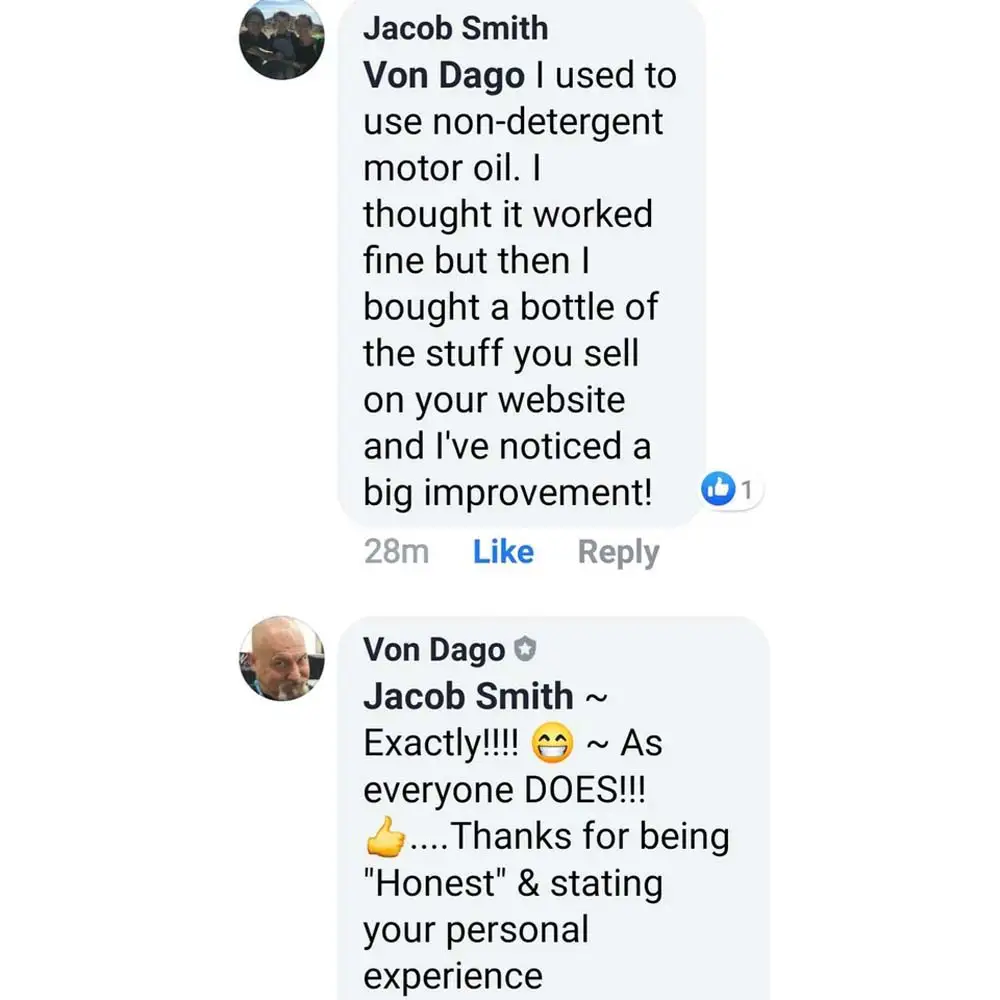
Task: Open Von Dago's profile from reply author name
Action: [434, 650]
